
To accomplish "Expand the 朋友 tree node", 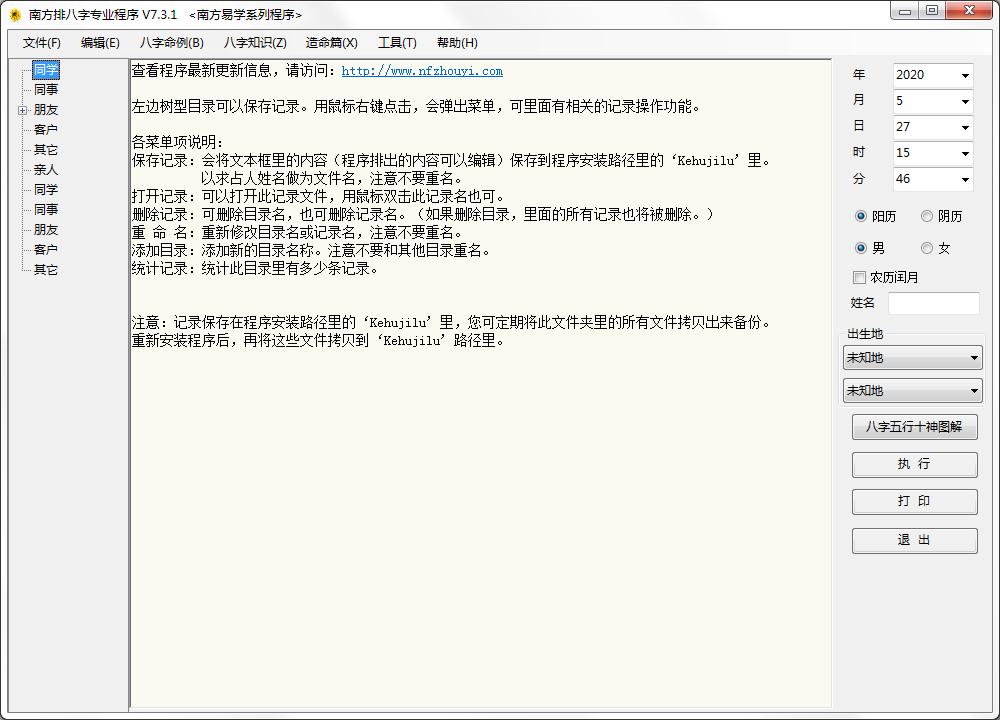I will coord(22,110).
